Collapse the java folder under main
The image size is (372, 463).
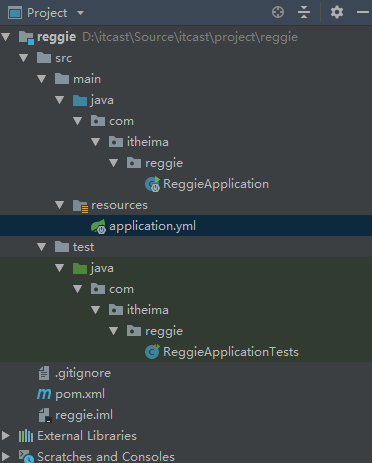60,100
